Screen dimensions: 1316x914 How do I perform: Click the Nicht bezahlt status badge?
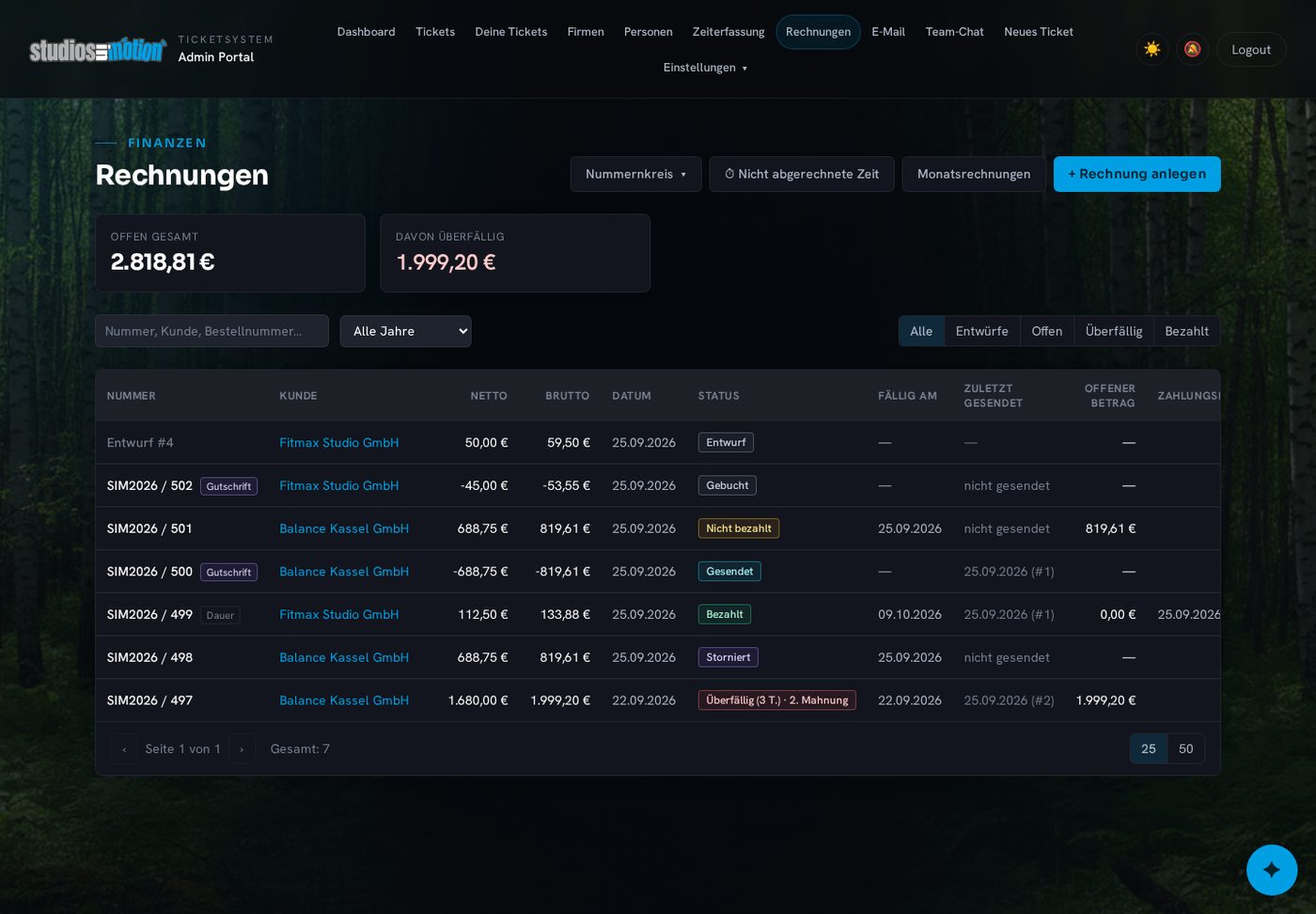(739, 528)
